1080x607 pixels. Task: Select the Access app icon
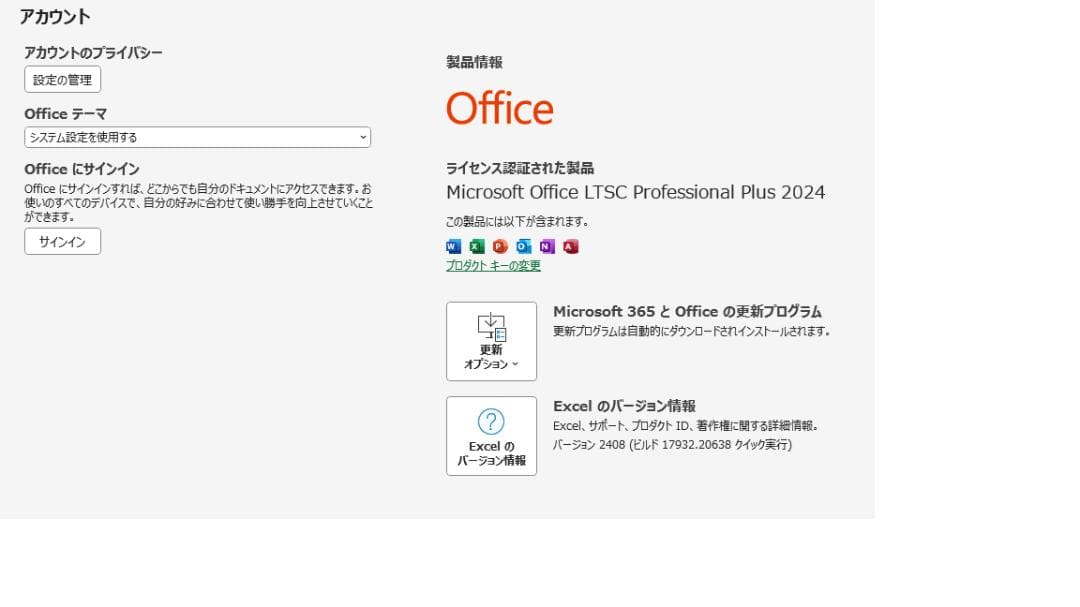click(x=570, y=246)
